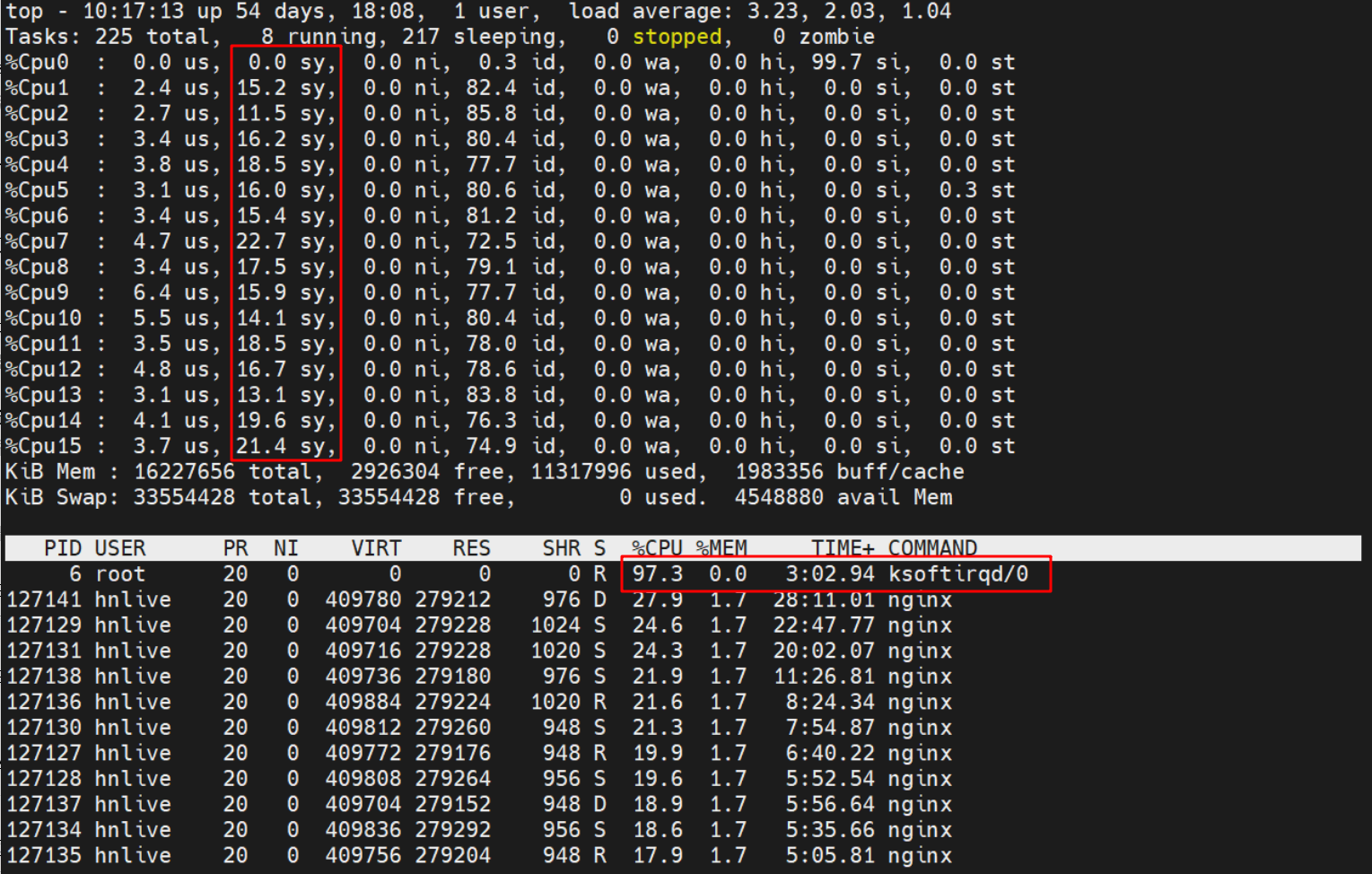This screenshot has height=874, width=1372.
Task: Select PID 127137 in process list
Action: tap(44, 804)
